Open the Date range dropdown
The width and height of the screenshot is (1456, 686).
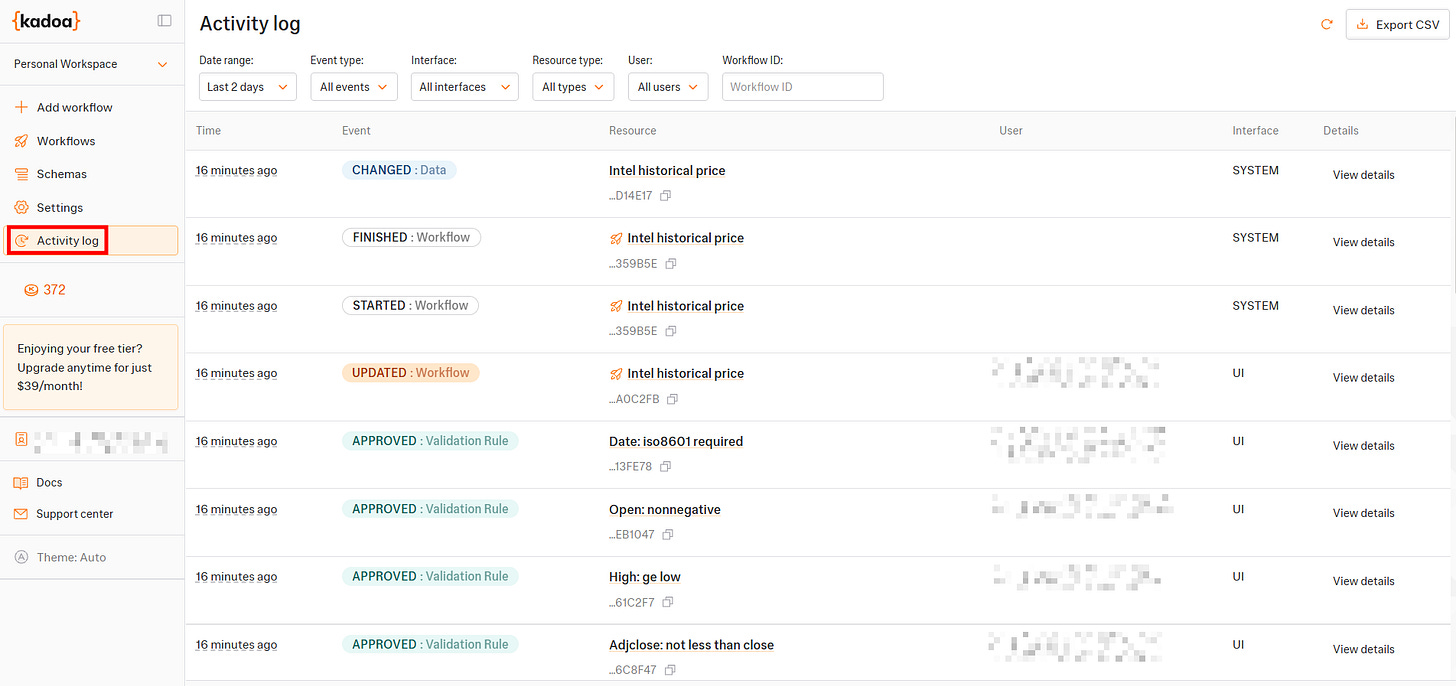247,86
